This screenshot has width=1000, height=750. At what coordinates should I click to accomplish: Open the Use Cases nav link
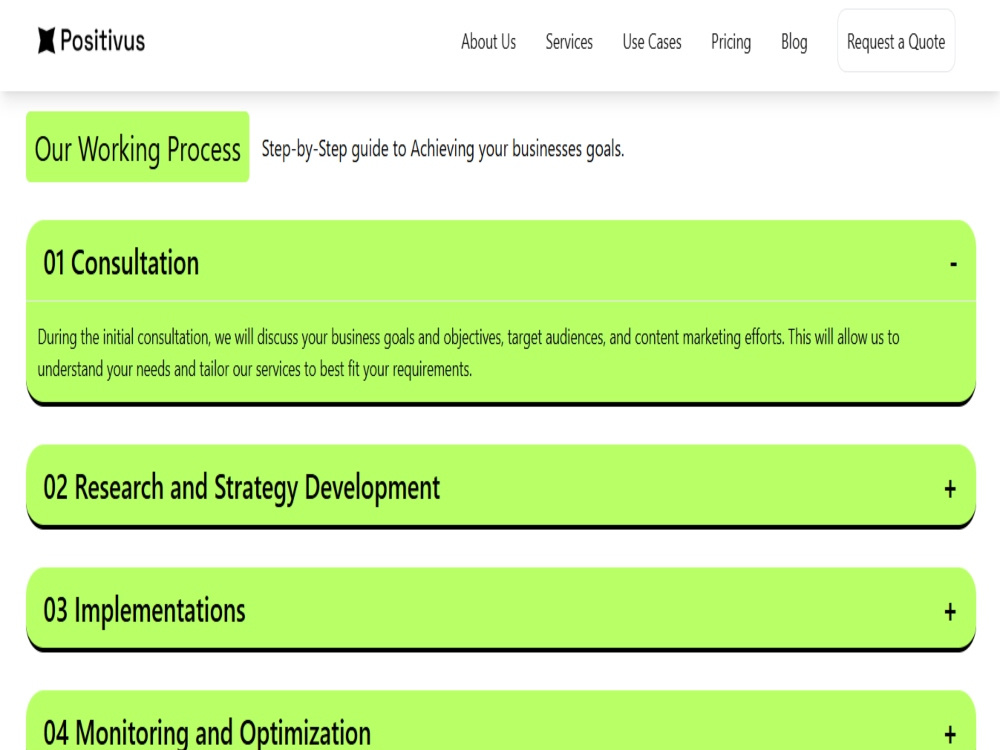[652, 42]
